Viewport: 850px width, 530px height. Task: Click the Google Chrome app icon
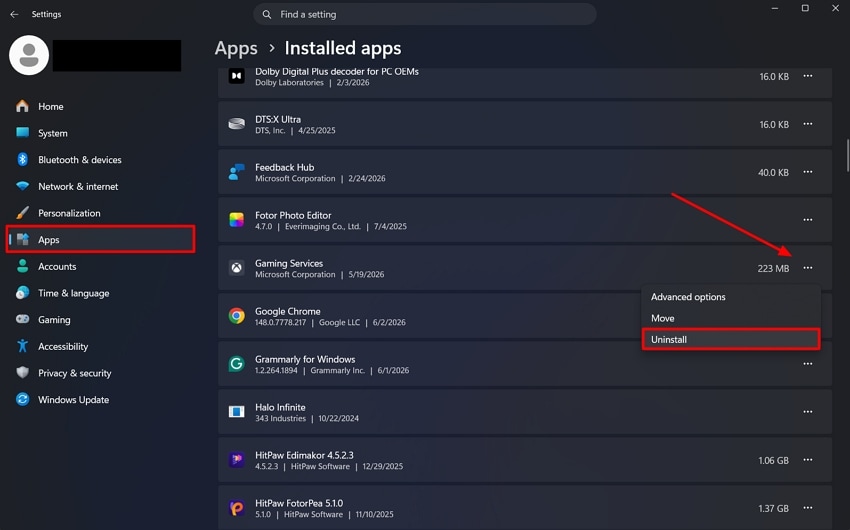tap(236, 315)
